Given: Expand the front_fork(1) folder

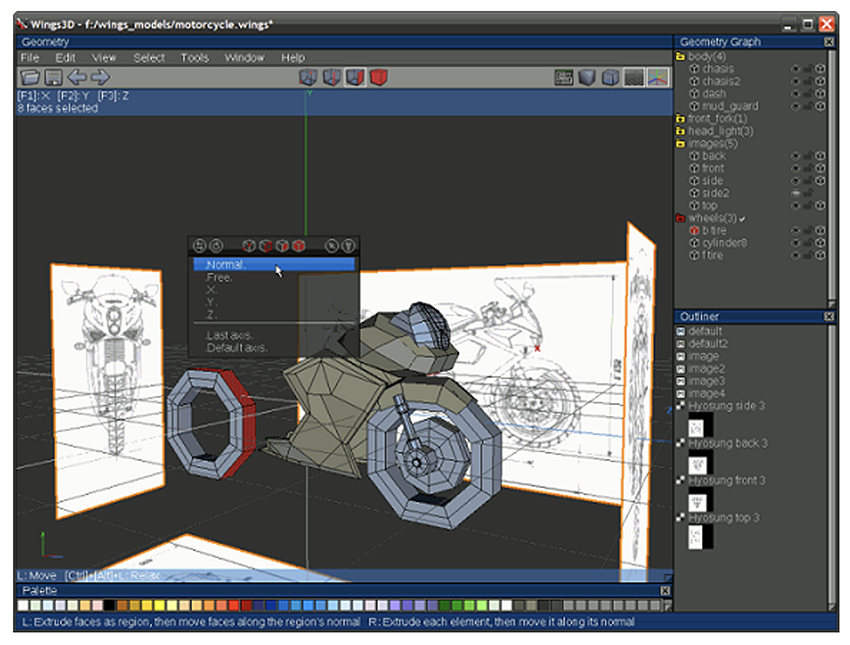Looking at the screenshot, I should click(x=681, y=119).
